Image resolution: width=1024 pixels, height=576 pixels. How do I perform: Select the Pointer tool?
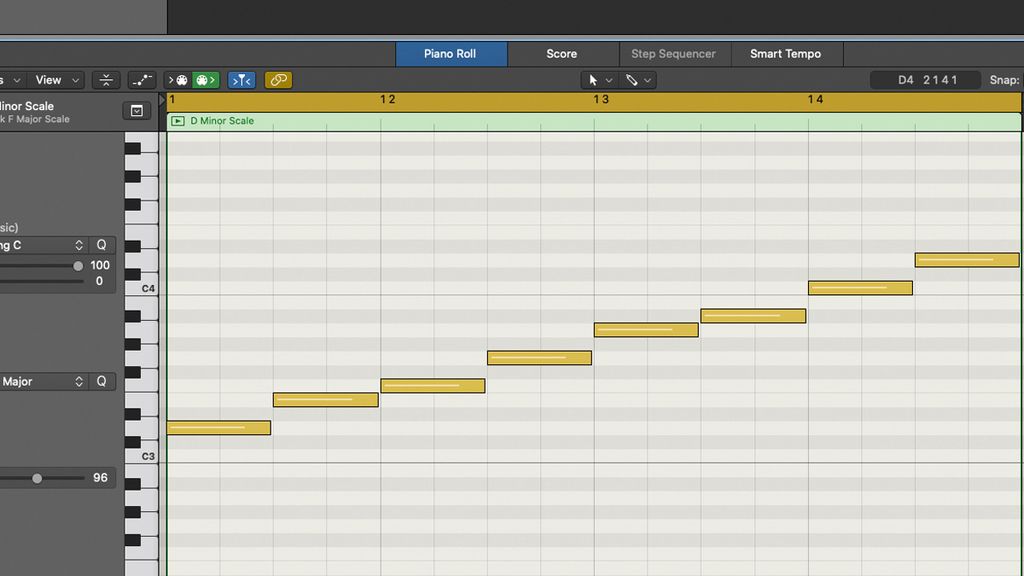593,80
